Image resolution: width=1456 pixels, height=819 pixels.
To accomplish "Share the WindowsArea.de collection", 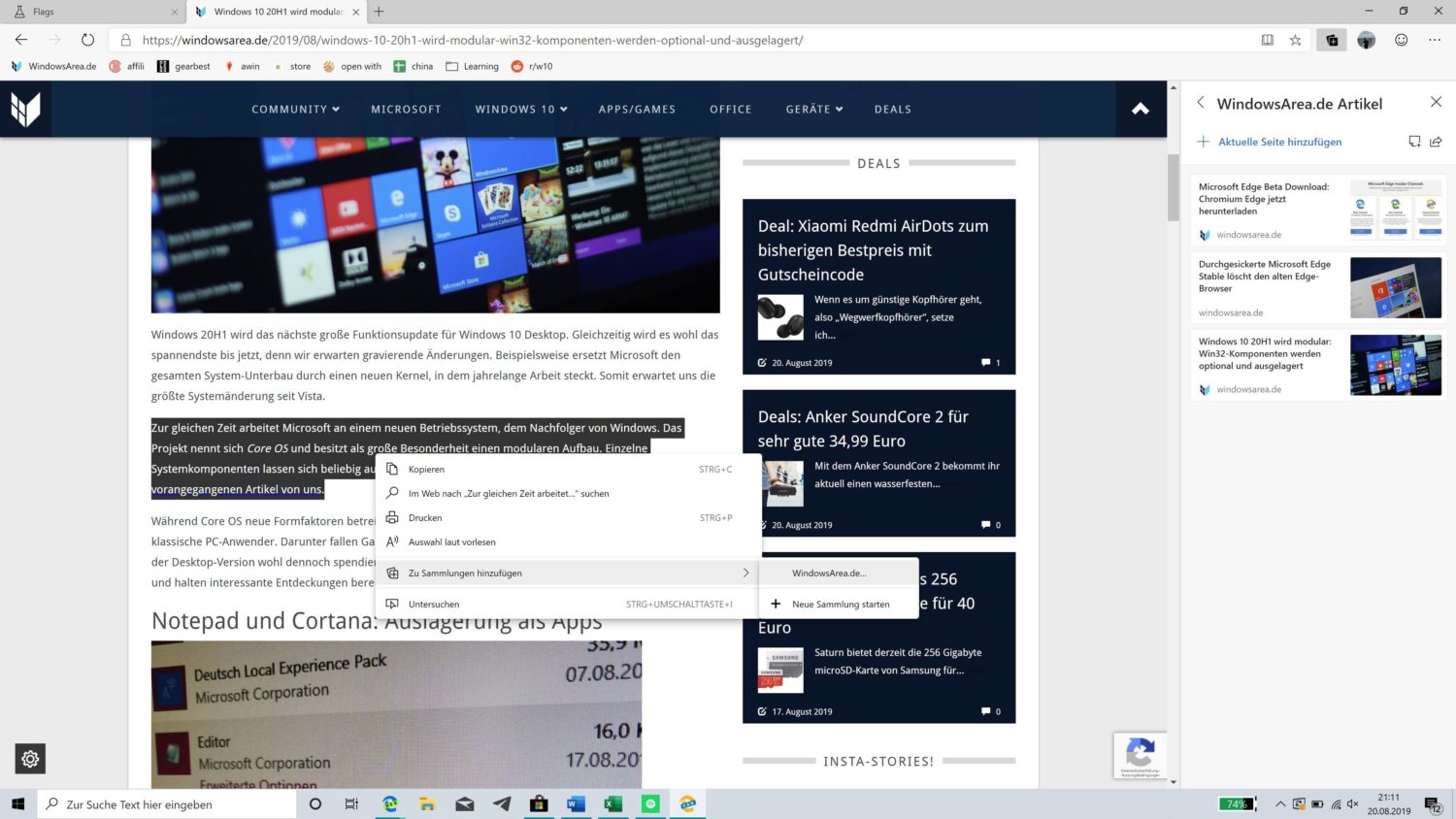I will (1437, 141).
